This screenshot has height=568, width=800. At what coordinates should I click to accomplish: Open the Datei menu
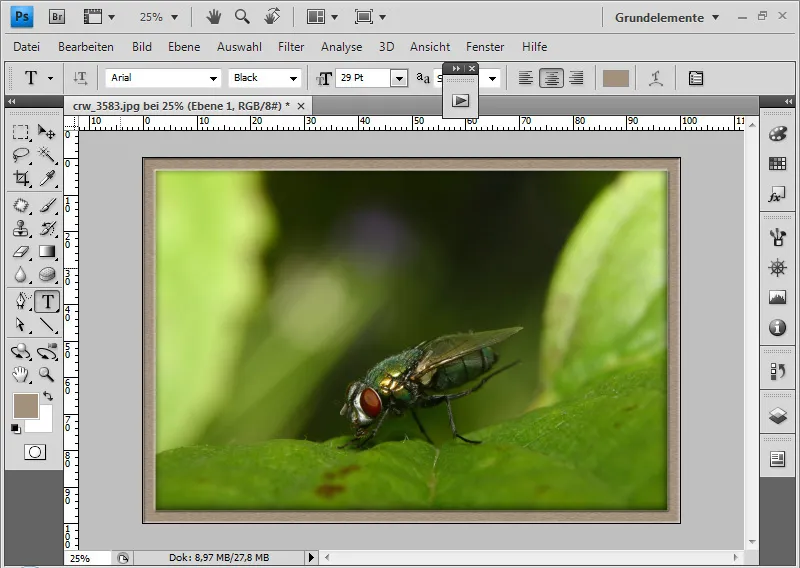[x=27, y=47]
